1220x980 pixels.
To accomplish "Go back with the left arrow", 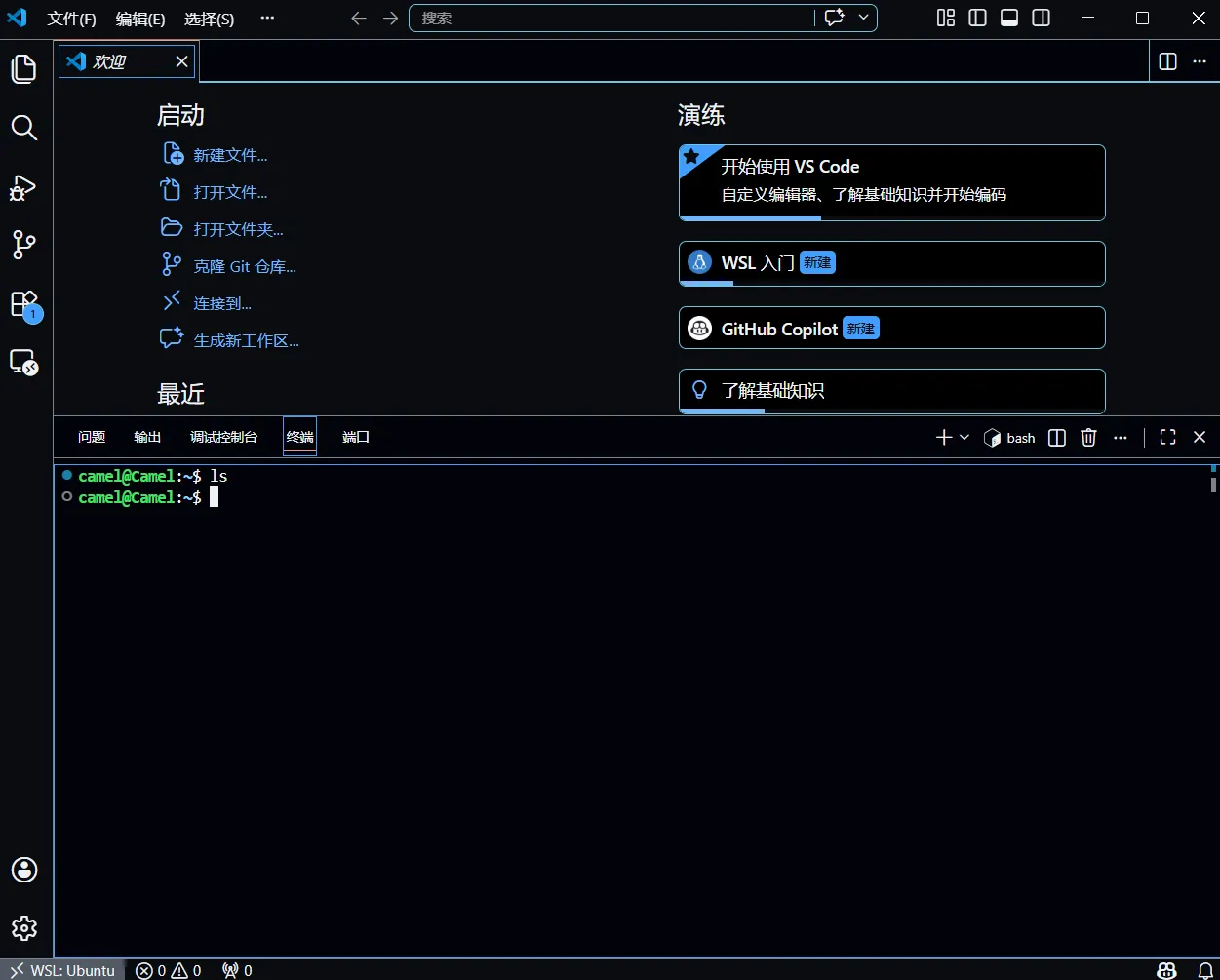I will [359, 18].
